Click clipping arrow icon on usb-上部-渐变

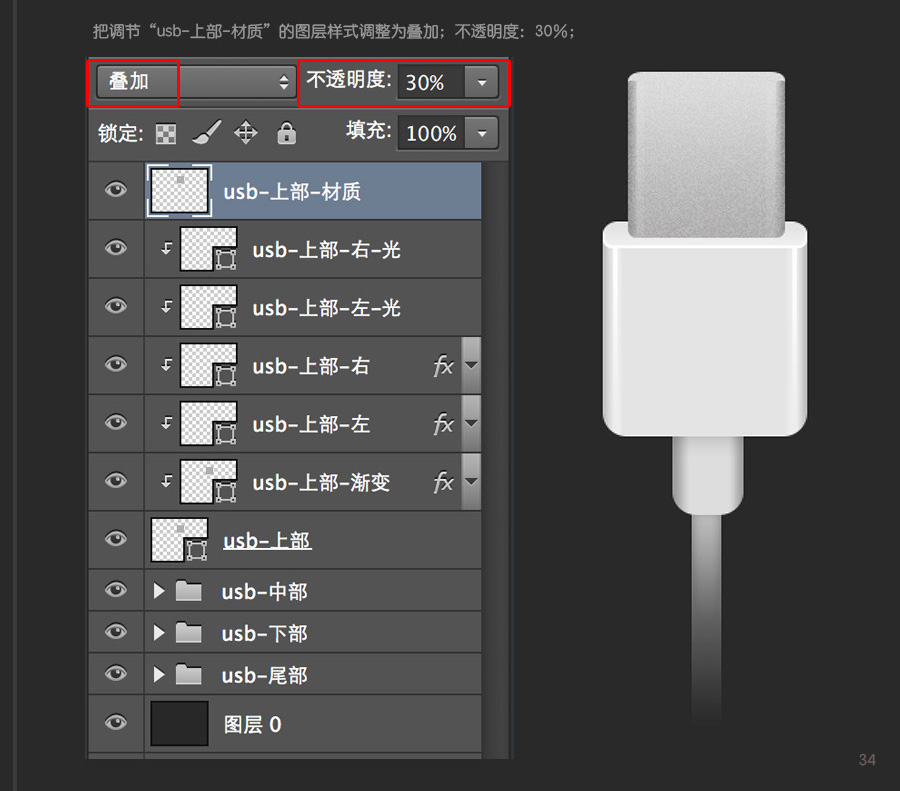point(166,481)
